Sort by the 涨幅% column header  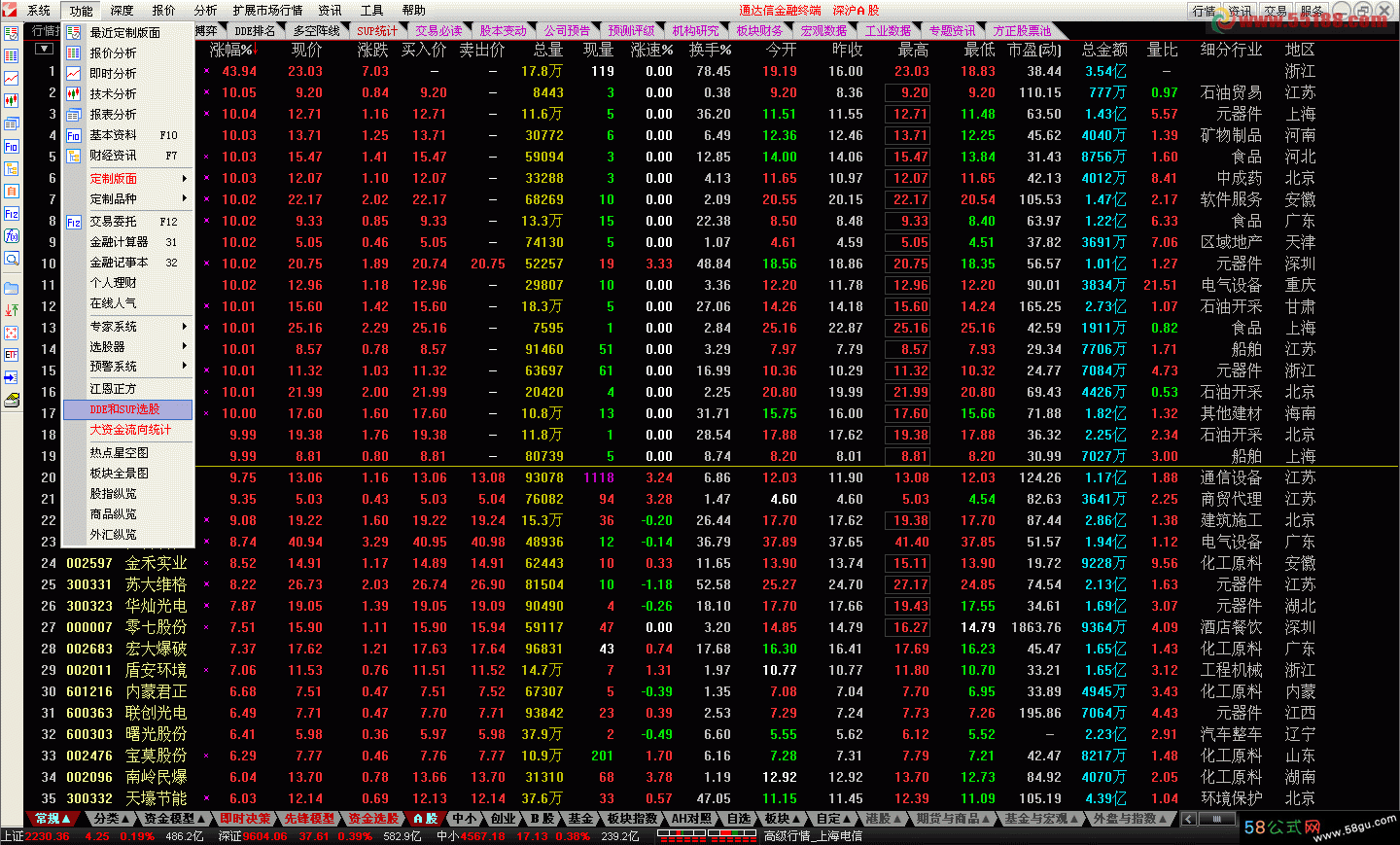pyautogui.click(x=231, y=50)
